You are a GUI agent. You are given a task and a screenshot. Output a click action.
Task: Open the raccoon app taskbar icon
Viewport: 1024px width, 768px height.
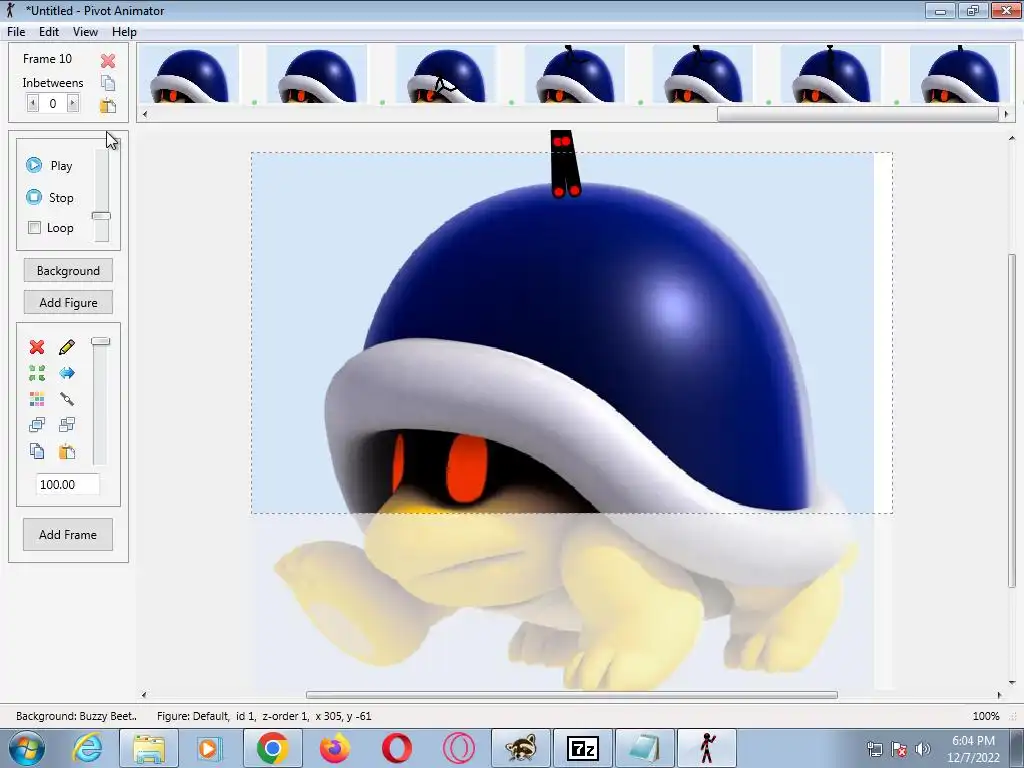[520, 748]
